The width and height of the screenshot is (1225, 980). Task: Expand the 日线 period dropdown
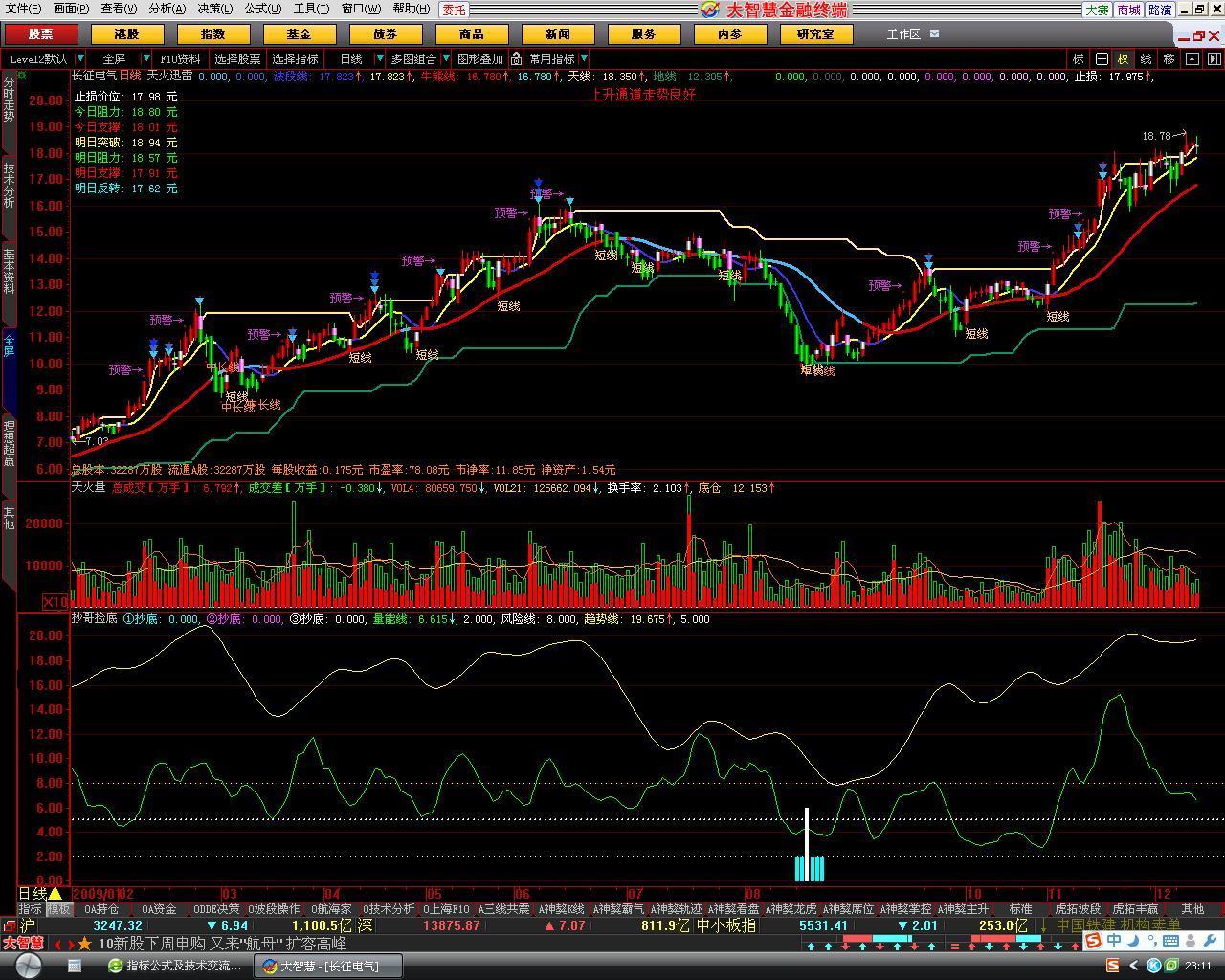click(x=379, y=58)
